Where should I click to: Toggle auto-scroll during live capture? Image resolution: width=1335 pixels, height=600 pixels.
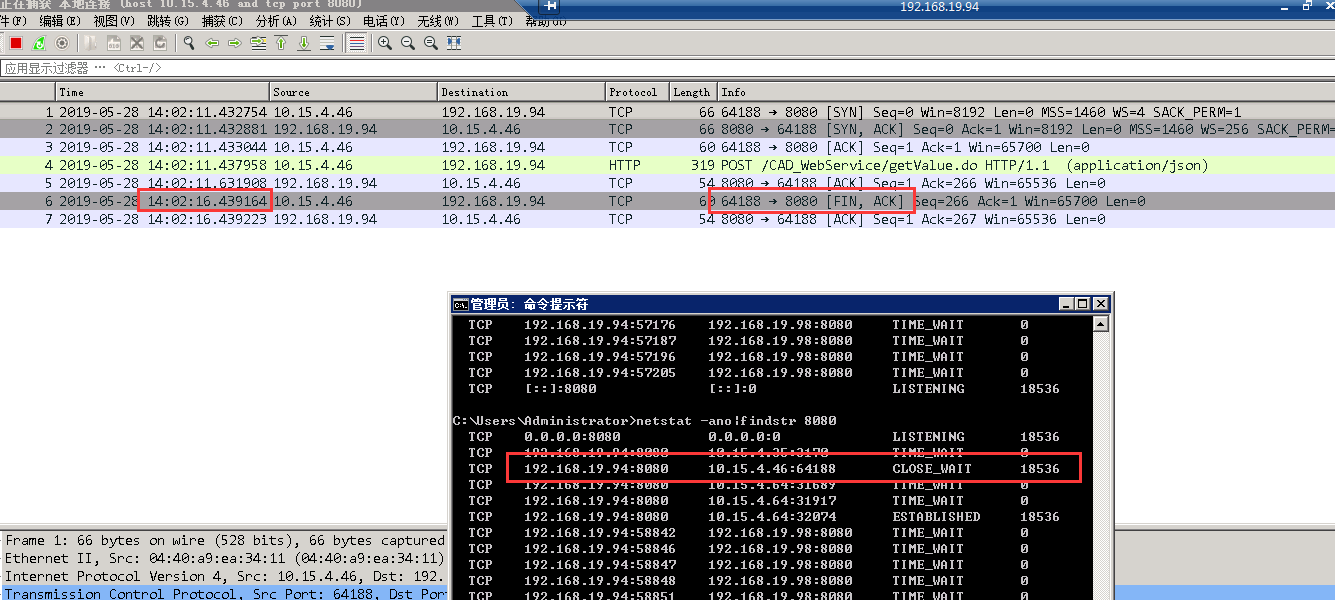point(327,43)
